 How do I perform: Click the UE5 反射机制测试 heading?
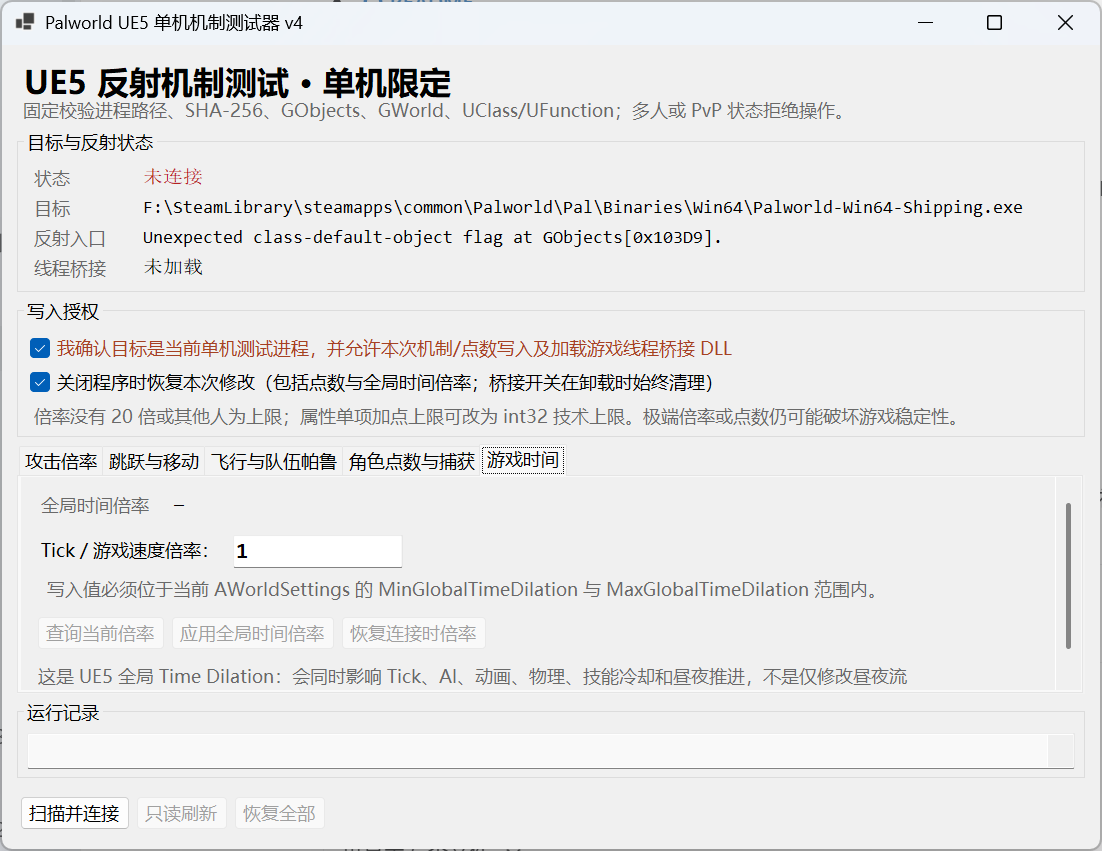(238, 83)
